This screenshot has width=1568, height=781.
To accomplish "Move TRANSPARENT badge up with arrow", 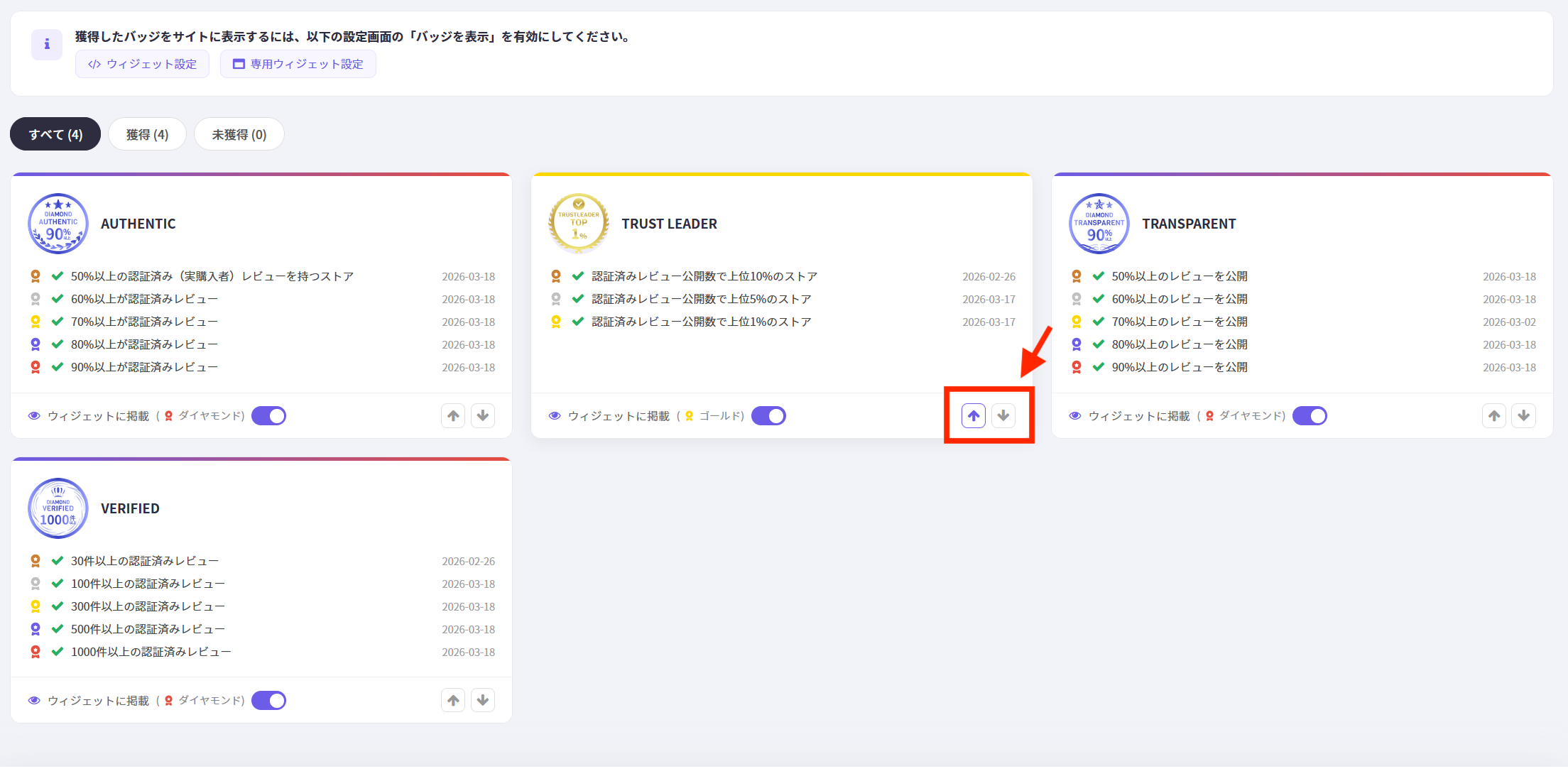I will (1494, 416).
